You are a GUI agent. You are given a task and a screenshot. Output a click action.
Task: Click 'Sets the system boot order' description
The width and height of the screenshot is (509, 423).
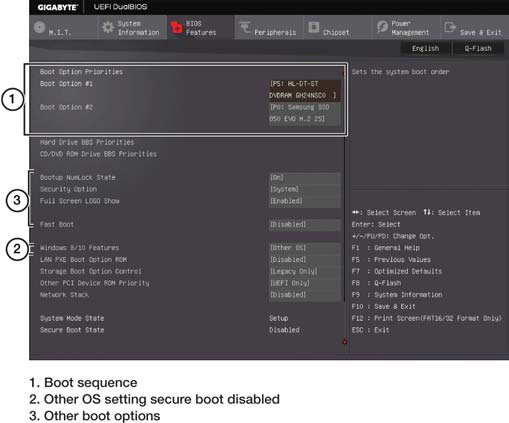400,72
